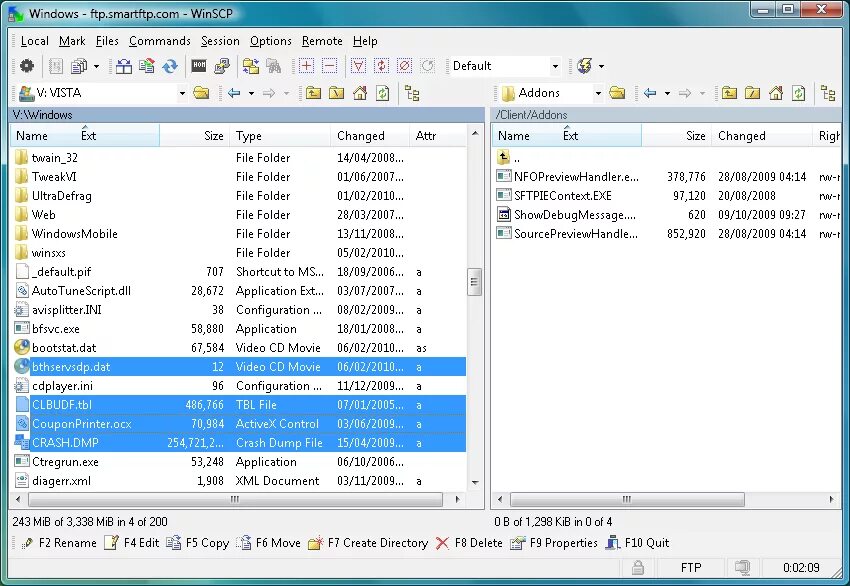Go to remote parent directory icon

(x=729, y=93)
